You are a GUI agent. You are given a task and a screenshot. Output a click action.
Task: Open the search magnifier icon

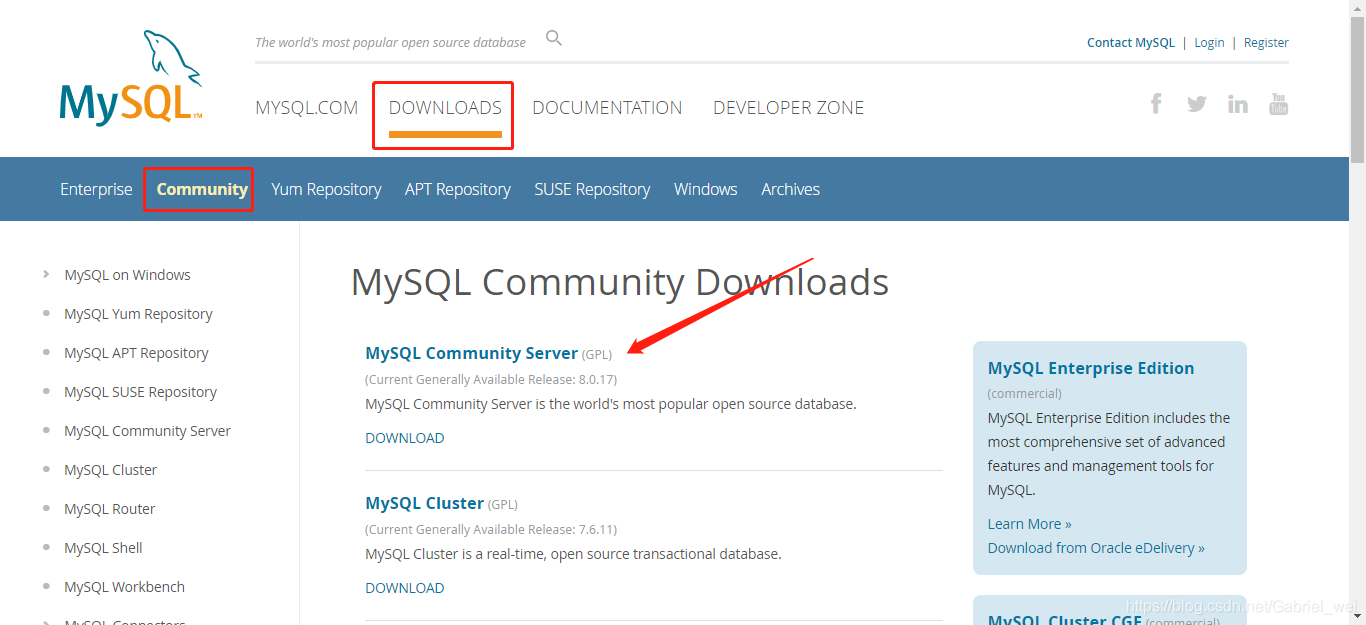point(554,39)
